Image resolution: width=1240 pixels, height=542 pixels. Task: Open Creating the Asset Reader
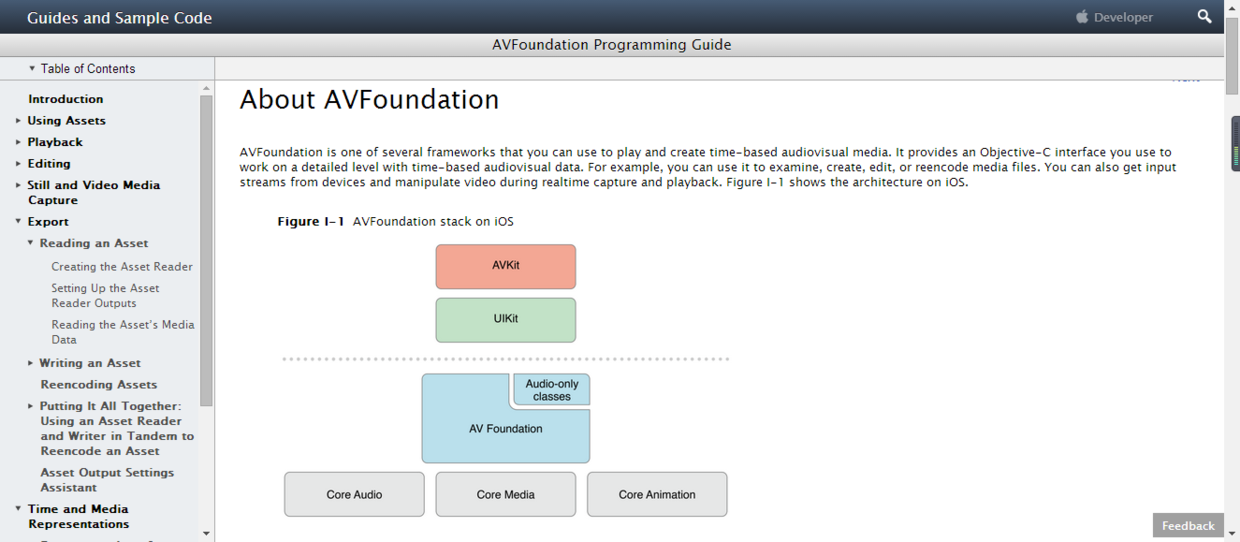click(x=121, y=267)
